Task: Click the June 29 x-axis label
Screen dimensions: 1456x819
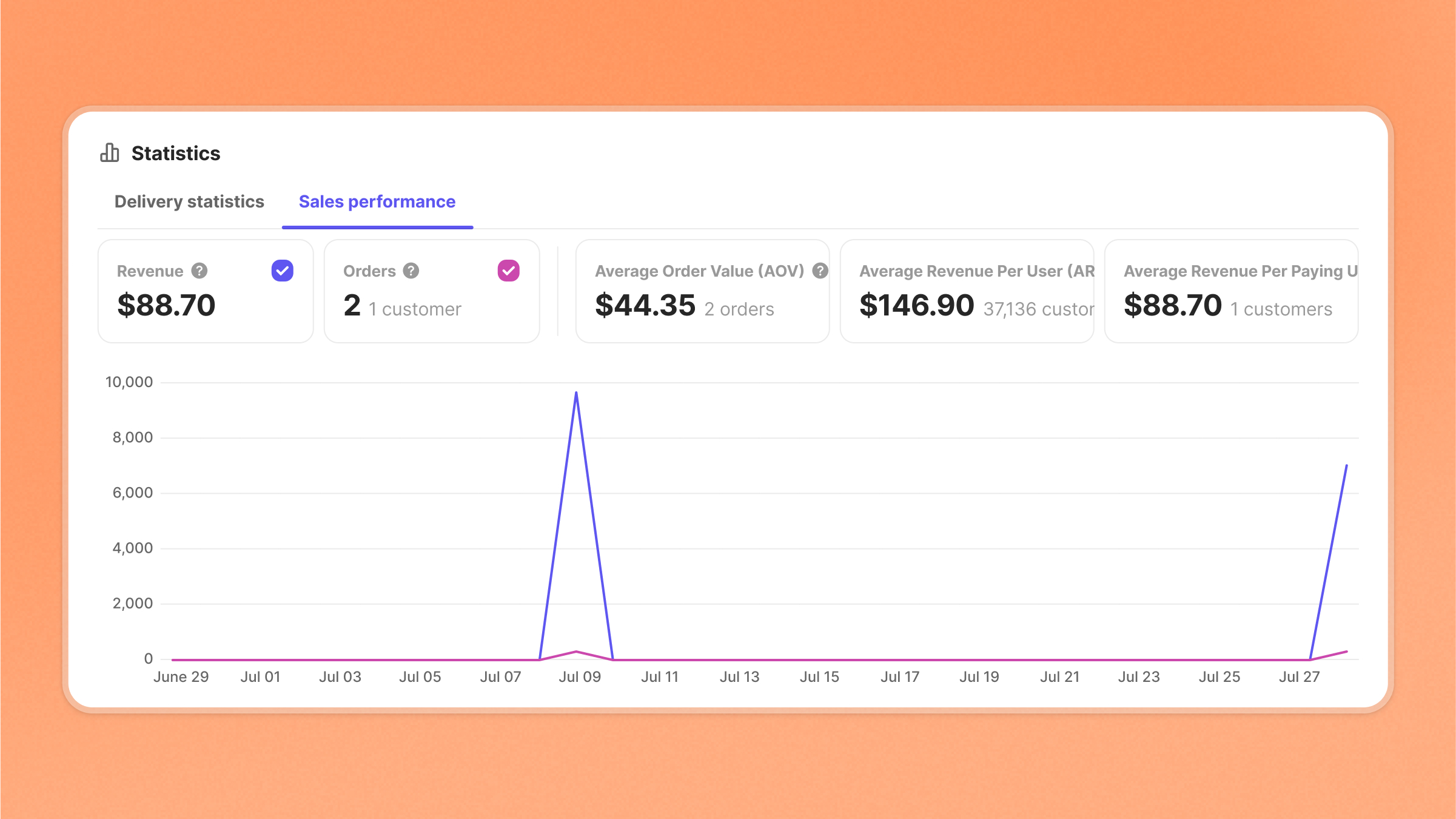Action: [x=181, y=676]
